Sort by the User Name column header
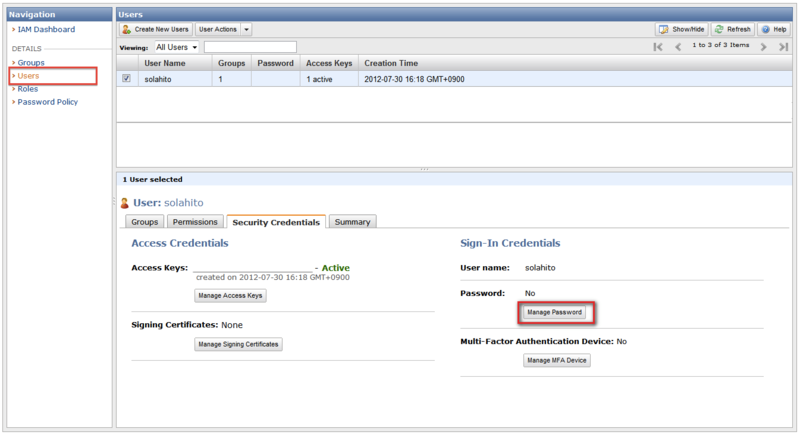The height and width of the screenshot is (435, 800). point(175,63)
